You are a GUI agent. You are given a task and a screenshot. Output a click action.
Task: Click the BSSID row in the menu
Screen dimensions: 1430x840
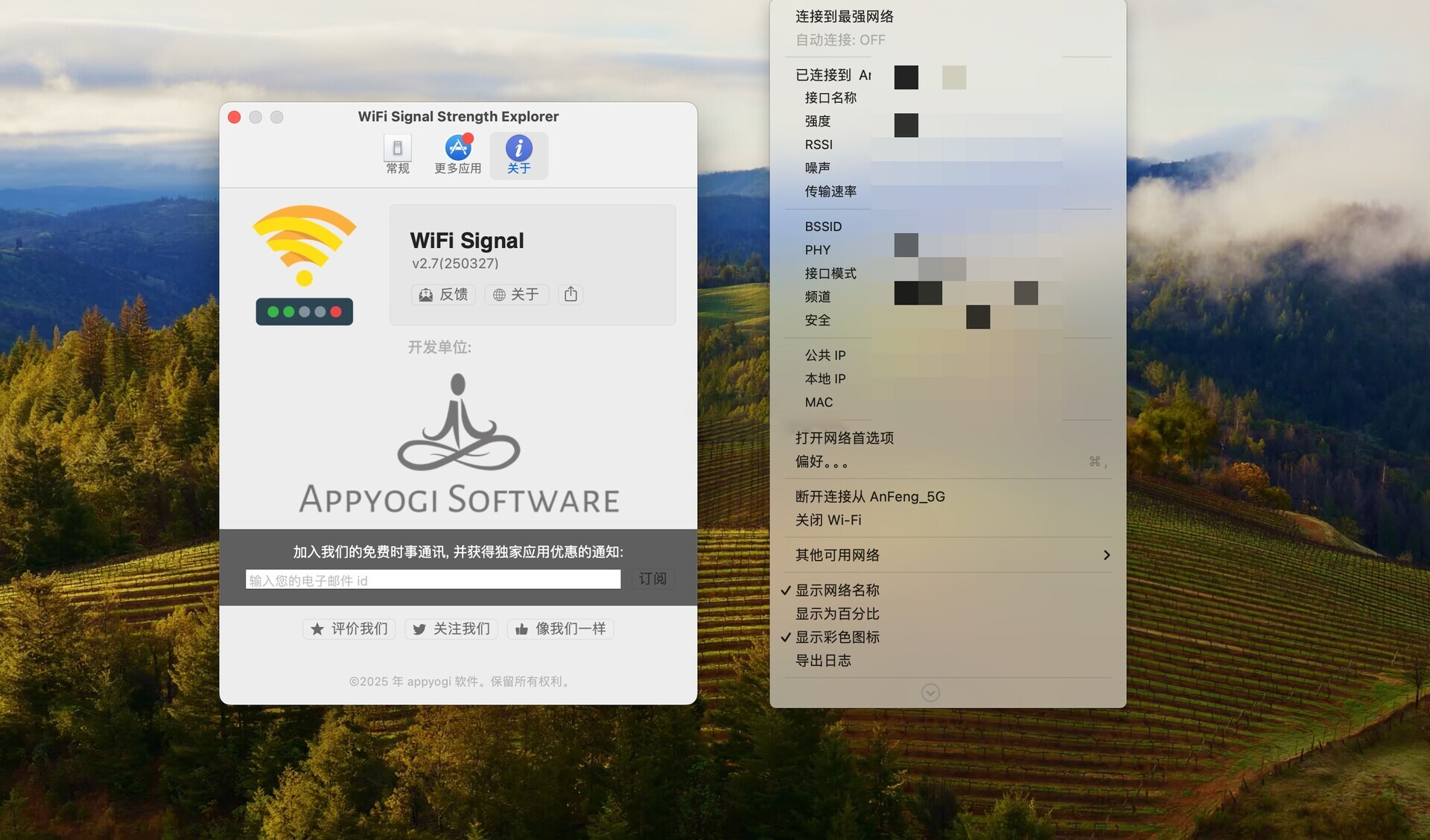click(947, 226)
